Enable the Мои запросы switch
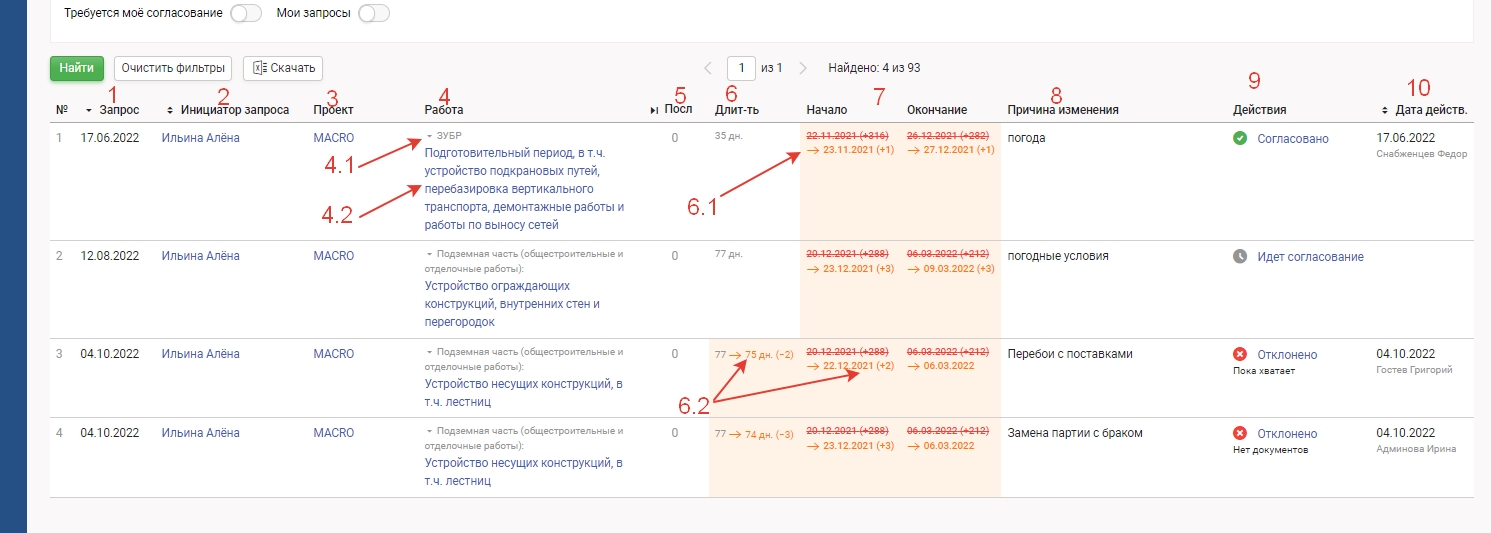This screenshot has width=1491, height=533. pos(373,14)
